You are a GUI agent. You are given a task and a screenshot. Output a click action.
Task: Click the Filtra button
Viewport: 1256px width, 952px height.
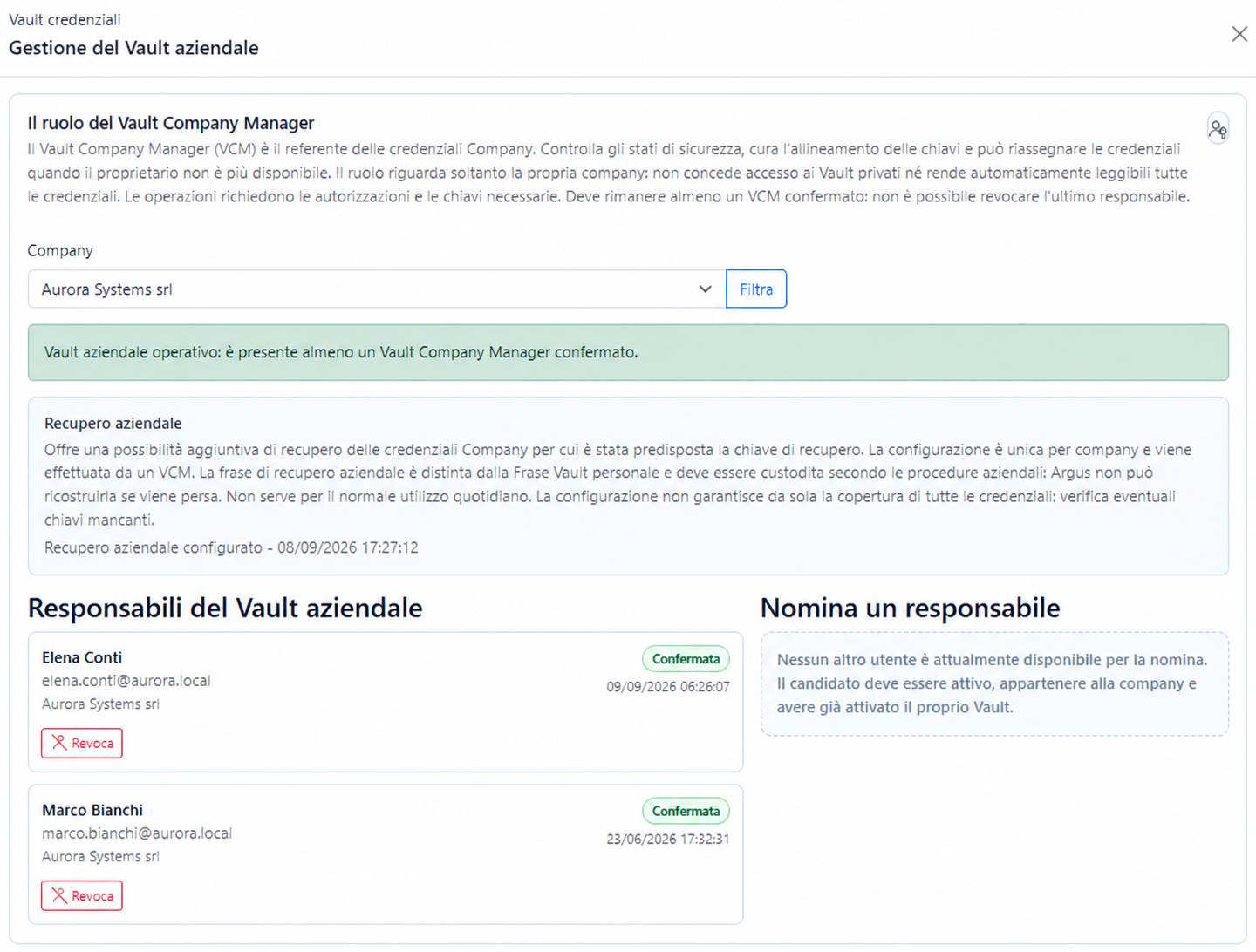coord(756,289)
